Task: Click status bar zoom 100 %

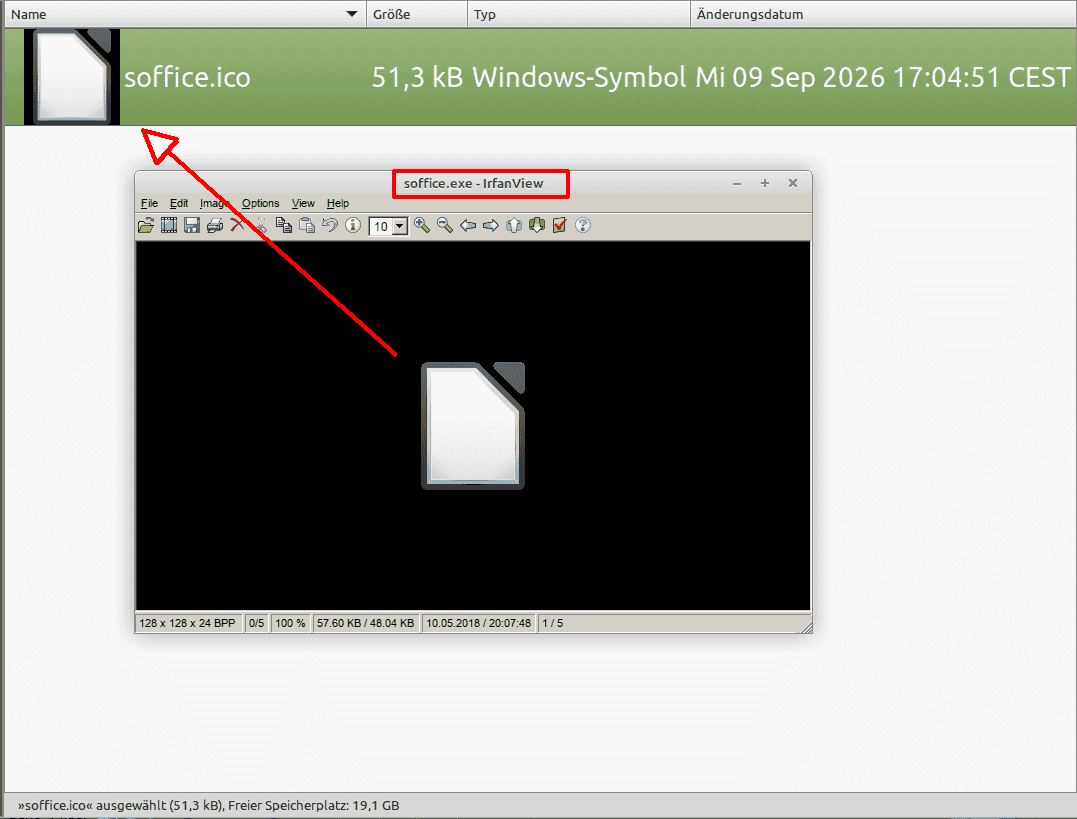Action: pos(291,623)
